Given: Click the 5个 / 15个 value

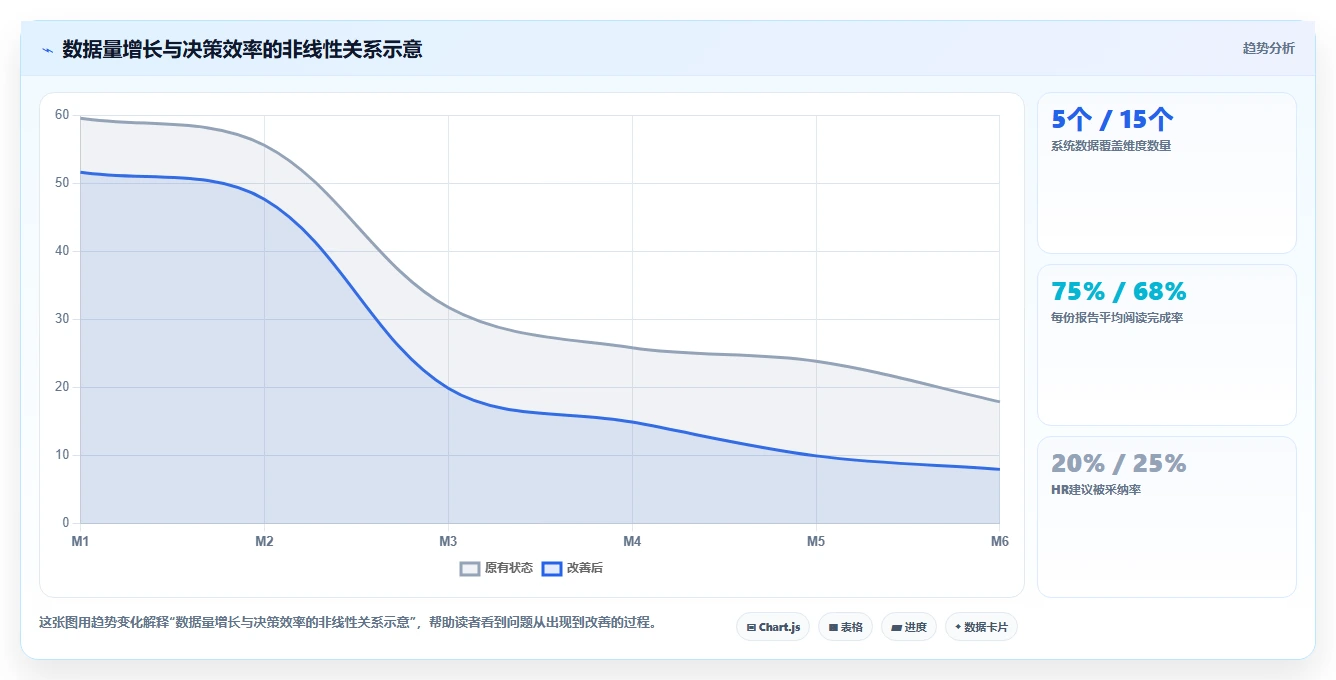Looking at the screenshot, I should 1112,120.
